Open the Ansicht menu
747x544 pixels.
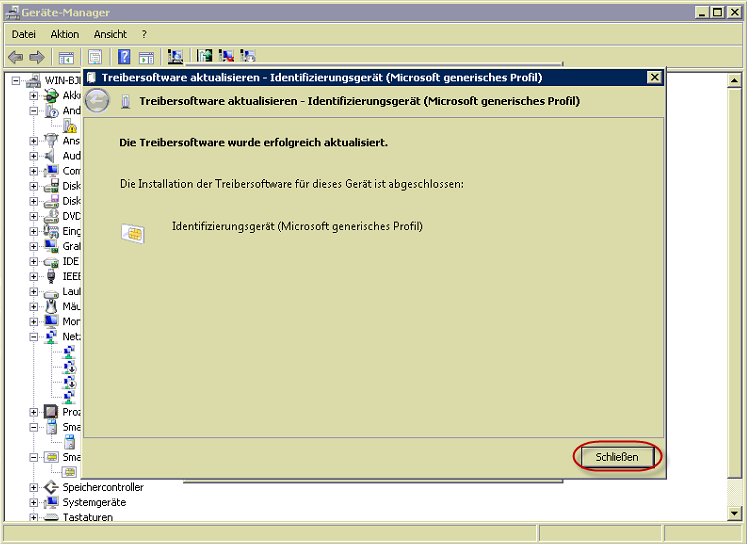(x=110, y=34)
